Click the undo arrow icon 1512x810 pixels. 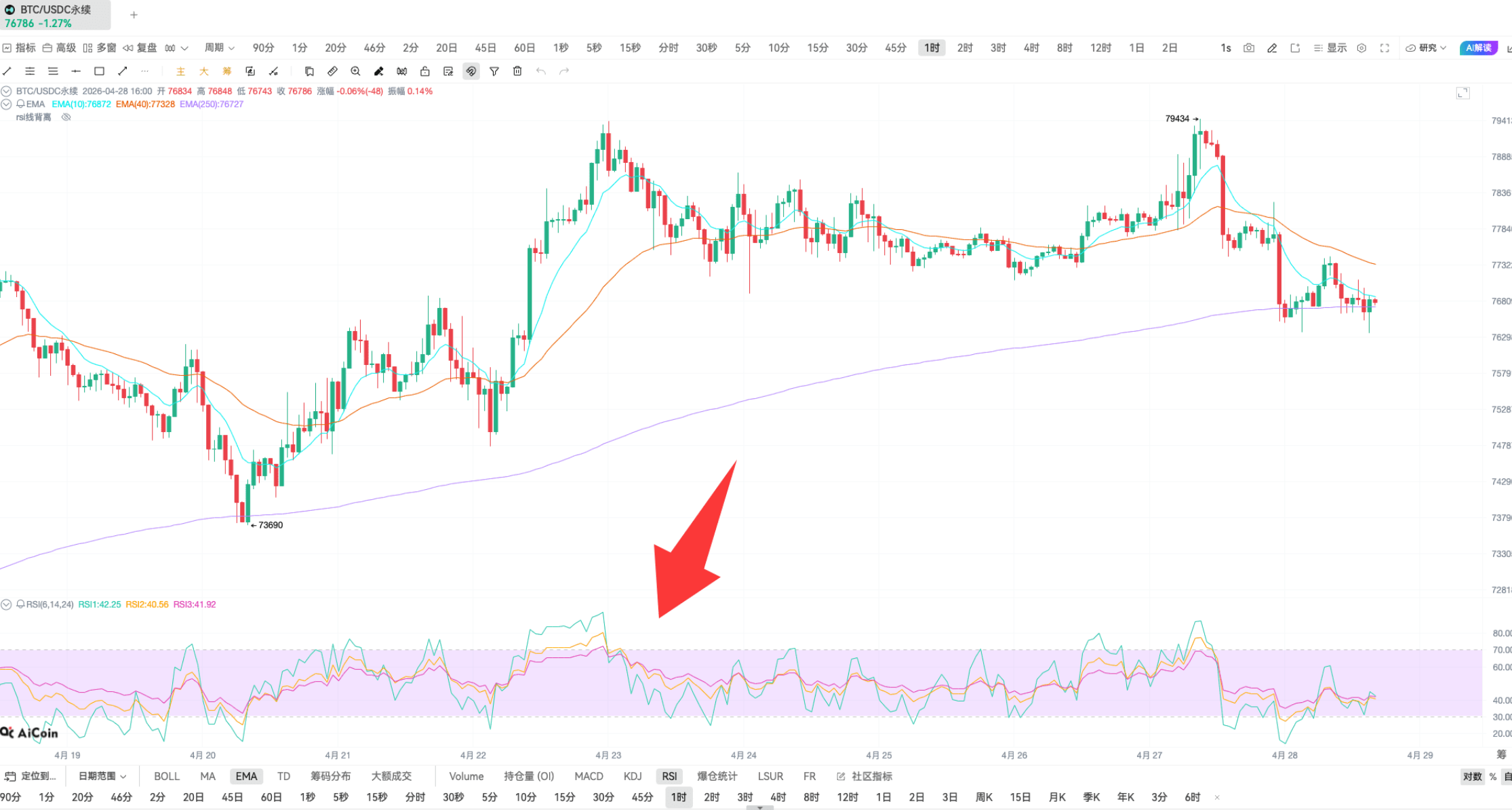pos(540,71)
